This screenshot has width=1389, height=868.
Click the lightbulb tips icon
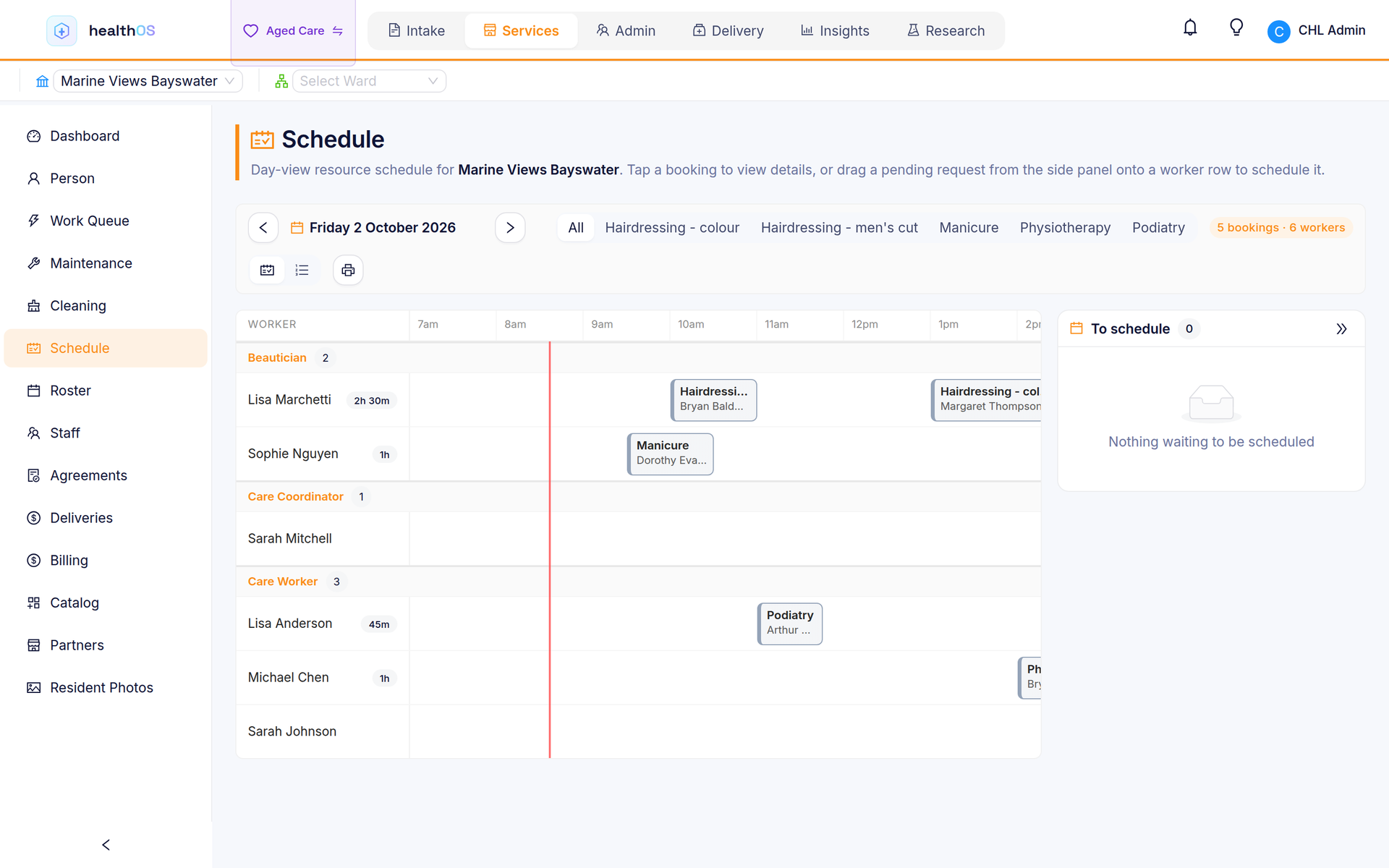[1236, 29]
